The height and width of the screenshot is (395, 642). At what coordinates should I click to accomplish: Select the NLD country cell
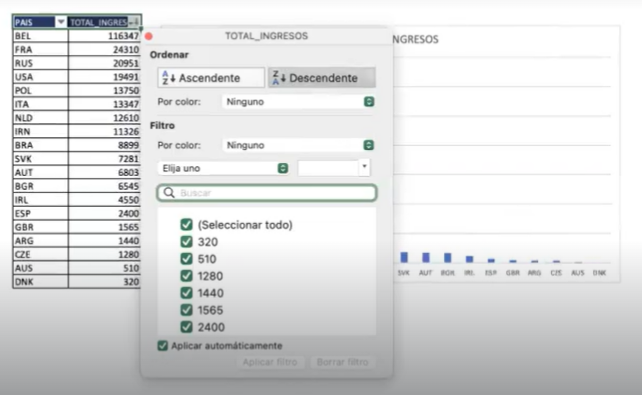(x=40, y=118)
